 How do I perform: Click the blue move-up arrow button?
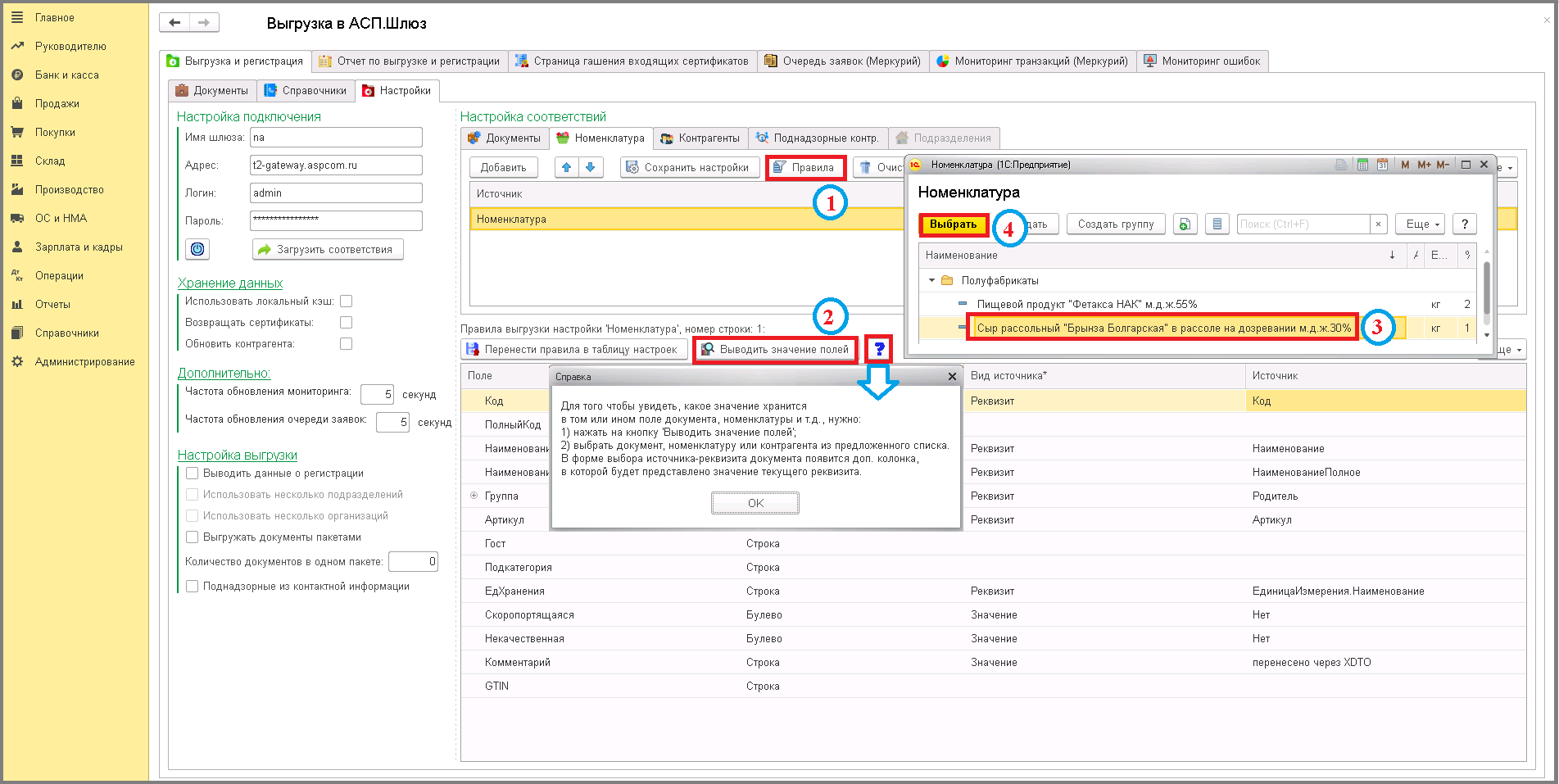pos(566,167)
